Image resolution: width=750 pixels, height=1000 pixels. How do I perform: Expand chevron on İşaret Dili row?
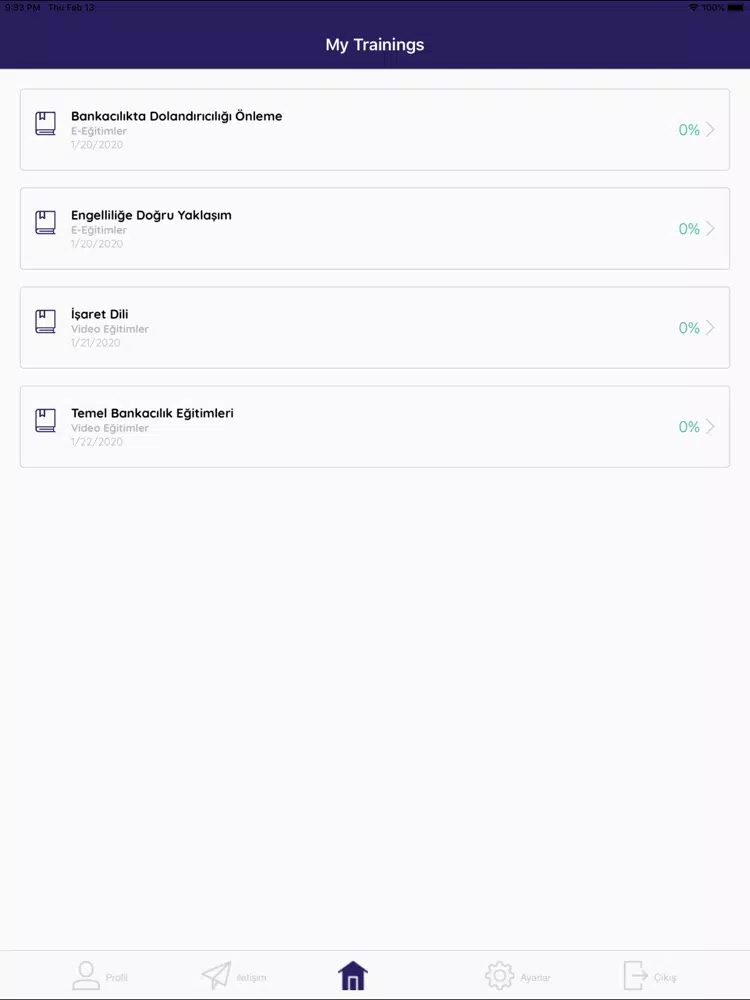(x=710, y=327)
